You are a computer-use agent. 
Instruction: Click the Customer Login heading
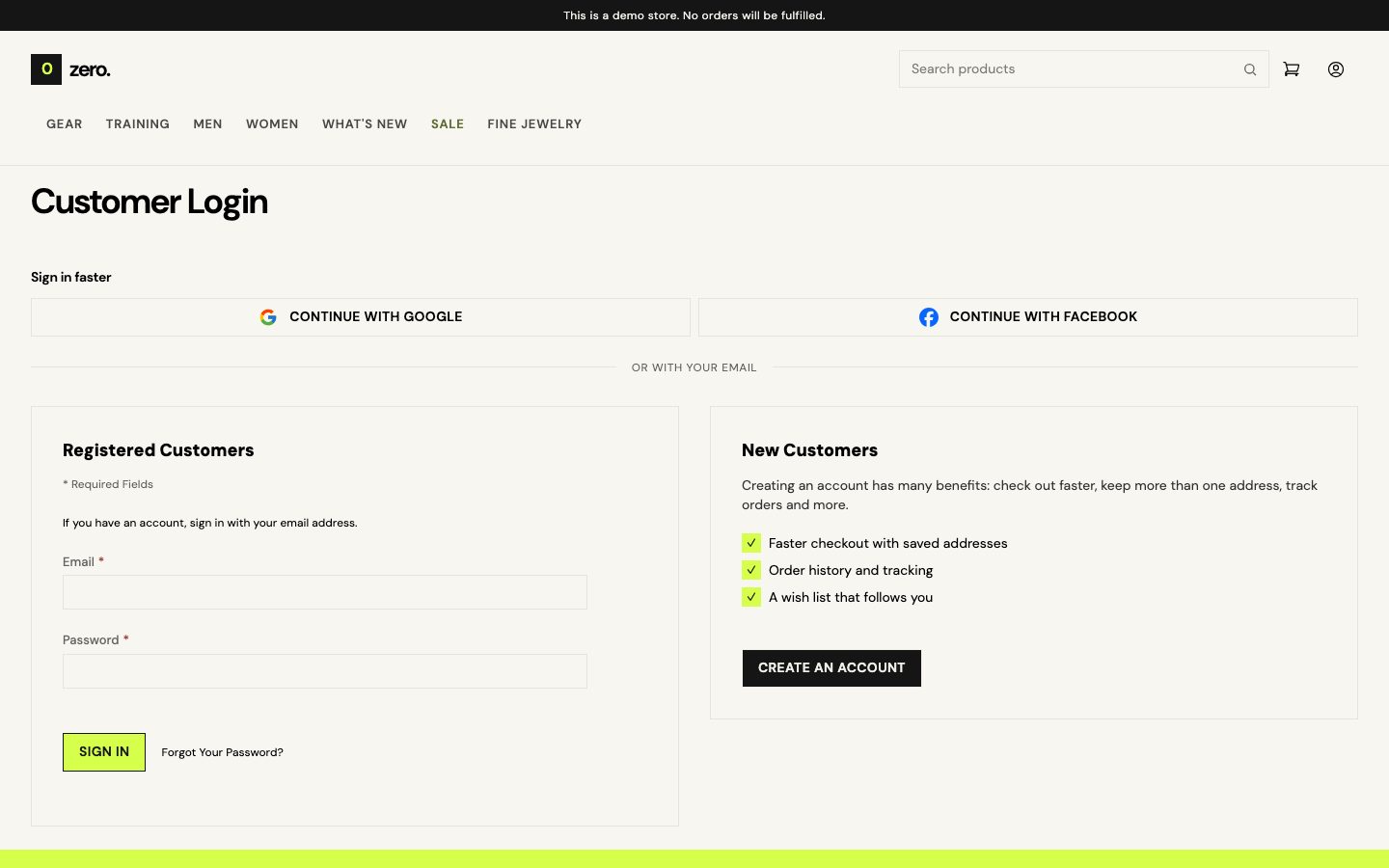point(150,202)
